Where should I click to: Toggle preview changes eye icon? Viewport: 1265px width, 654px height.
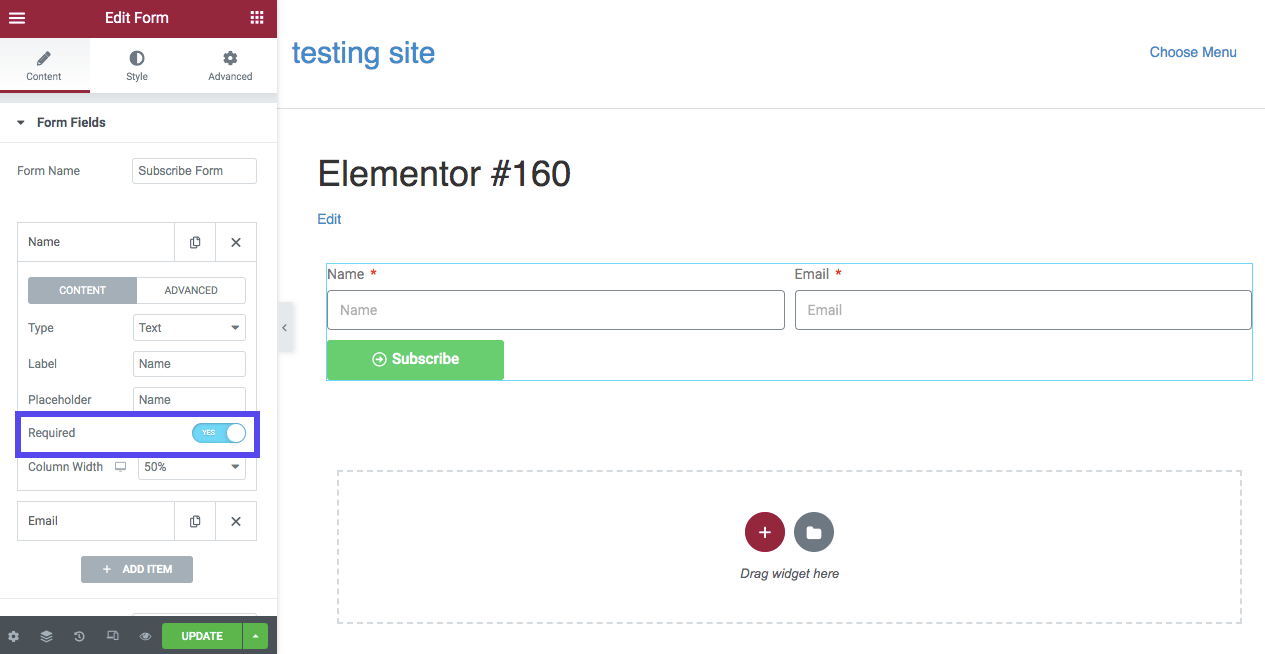coord(145,636)
